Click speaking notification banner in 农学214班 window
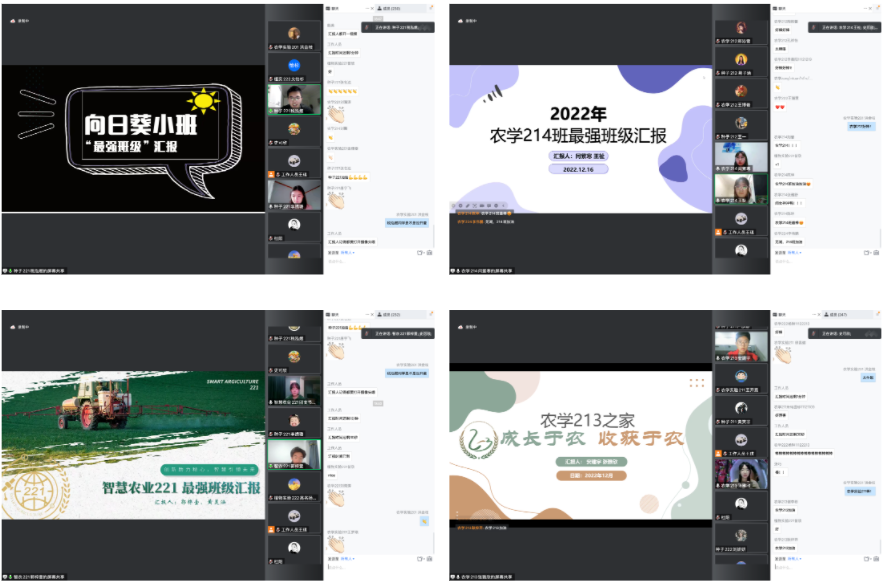This screenshot has width=886, height=581. click(x=842, y=27)
